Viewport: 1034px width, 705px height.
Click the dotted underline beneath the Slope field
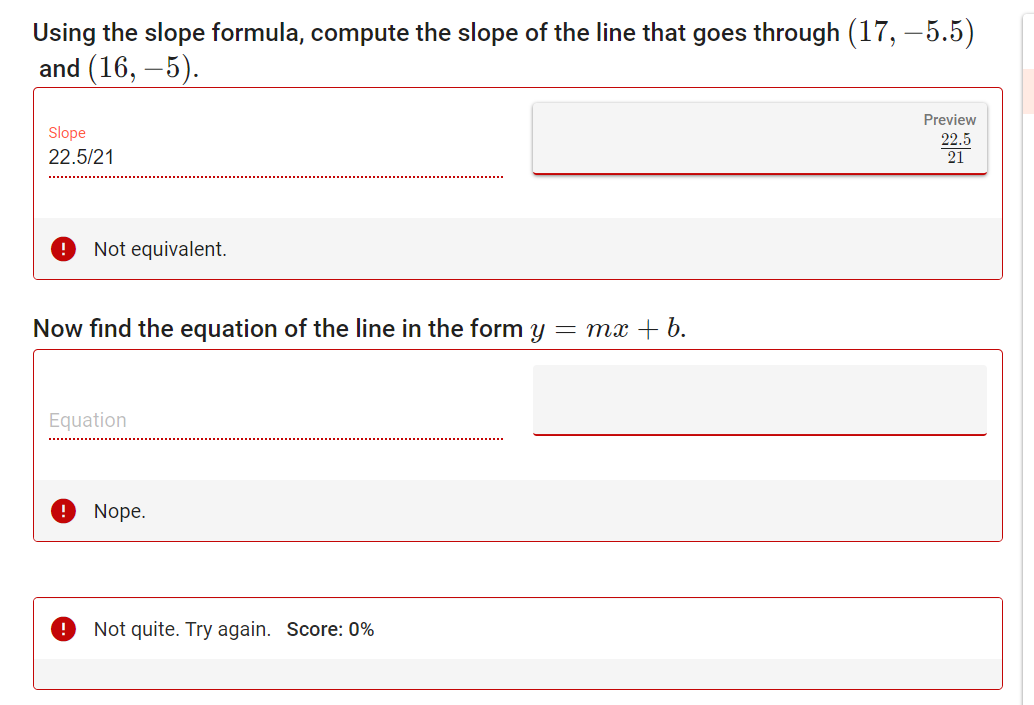275,177
